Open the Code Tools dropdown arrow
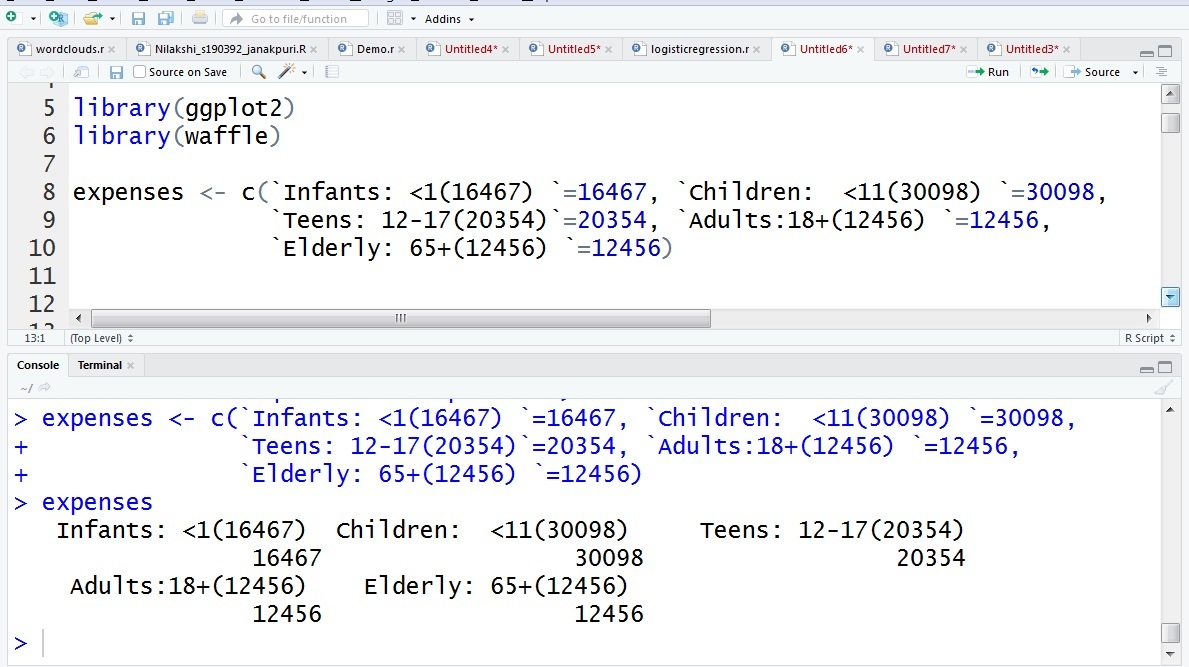This screenshot has width=1189, height=667. pos(304,73)
